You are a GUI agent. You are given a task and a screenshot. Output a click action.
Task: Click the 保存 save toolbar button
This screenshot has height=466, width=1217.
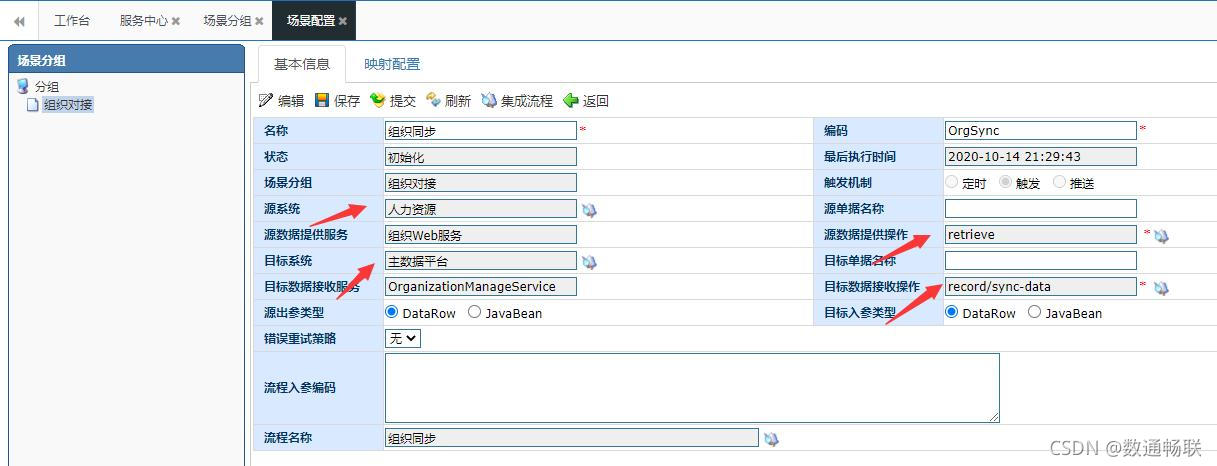(337, 101)
